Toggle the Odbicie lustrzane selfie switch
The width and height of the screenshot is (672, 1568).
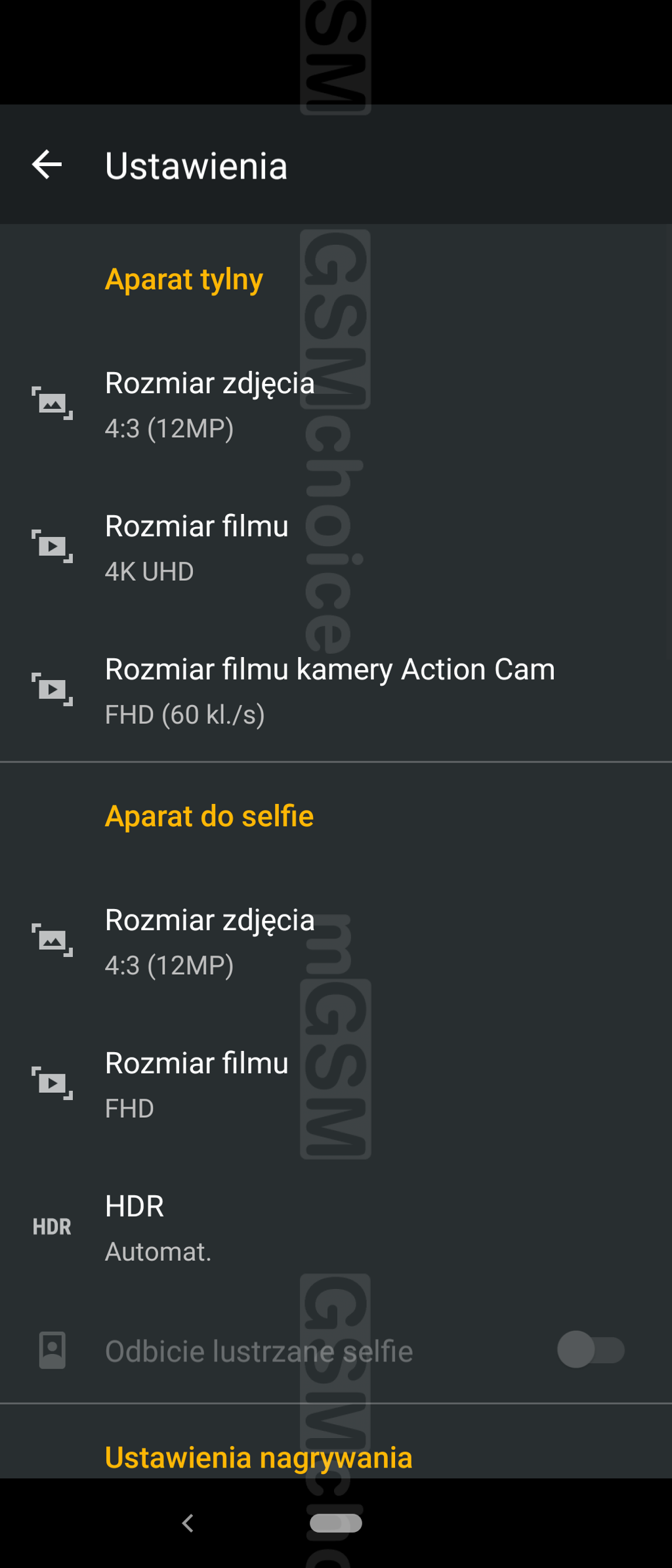[x=590, y=1350]
